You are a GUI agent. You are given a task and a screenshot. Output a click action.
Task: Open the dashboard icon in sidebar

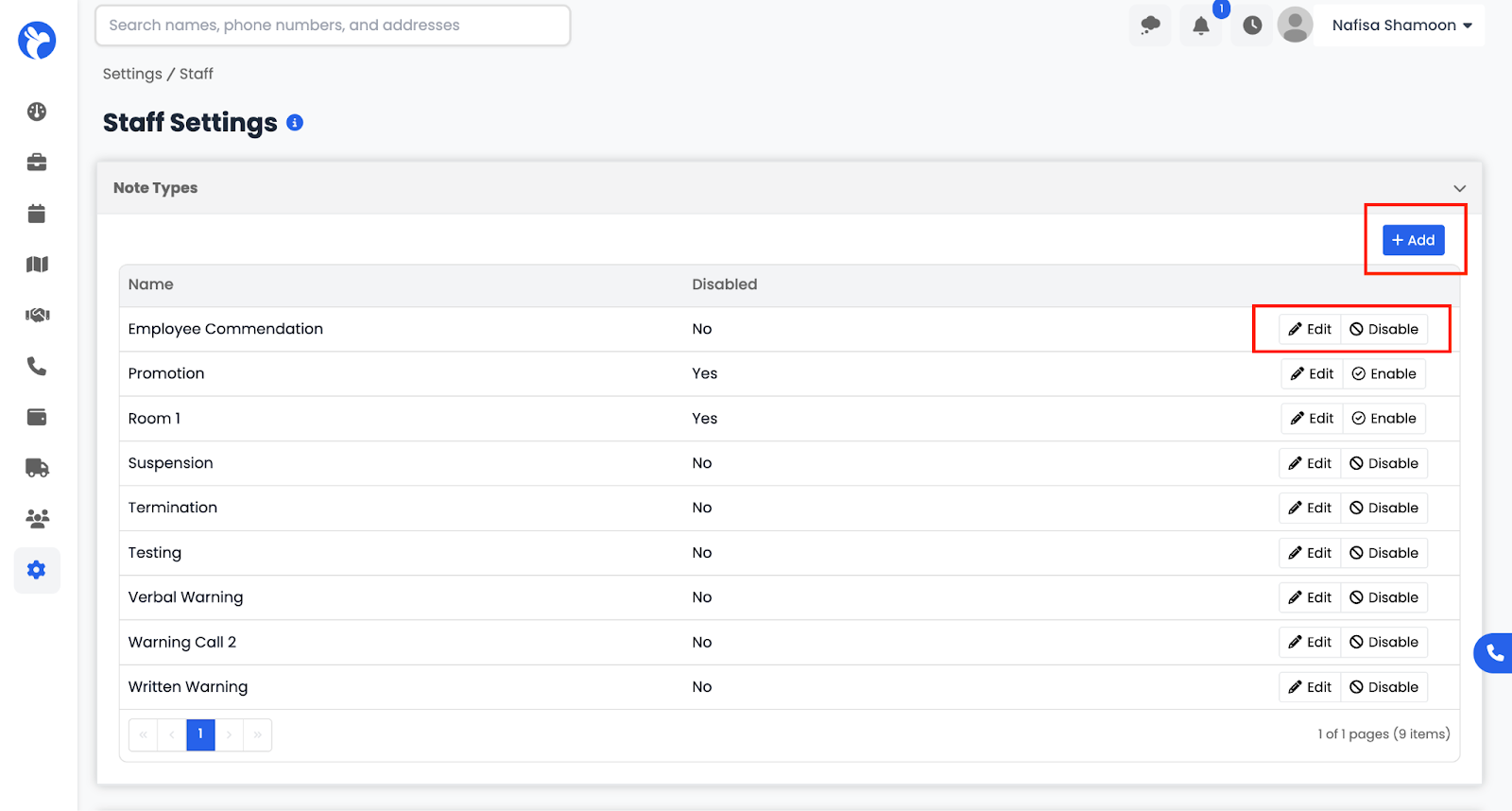click(x=37, y=112)
